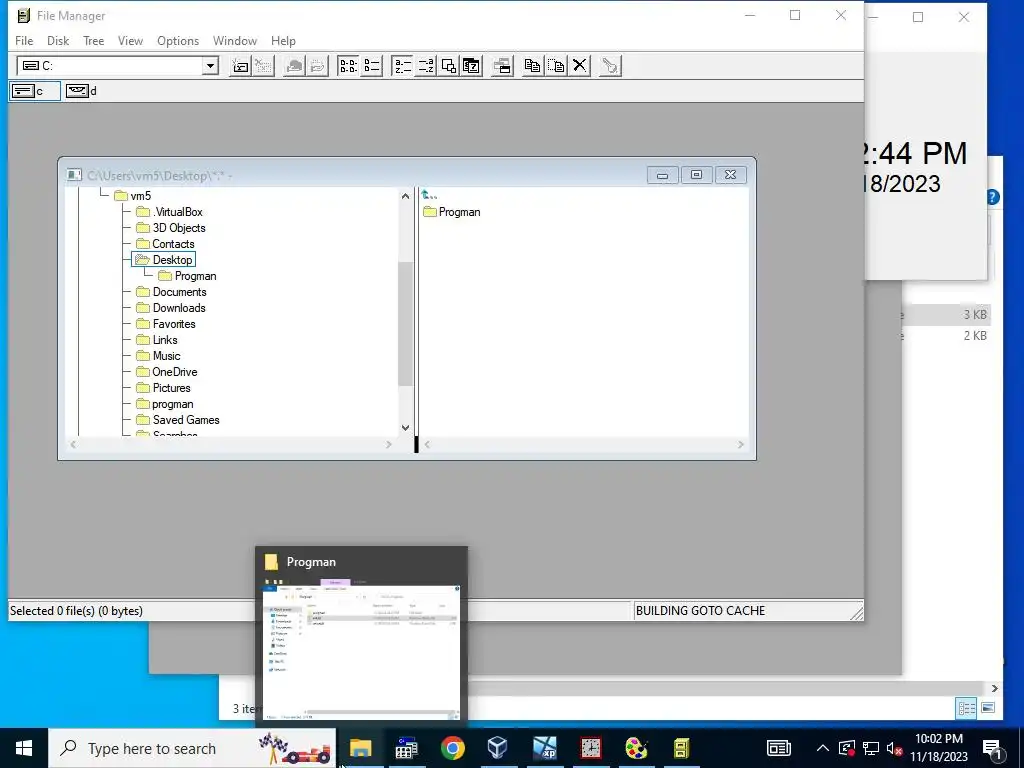The width and height of the screenshot is (1024, 768).
Task: Sort files by type toolbar icon
Action: [426, 66]
